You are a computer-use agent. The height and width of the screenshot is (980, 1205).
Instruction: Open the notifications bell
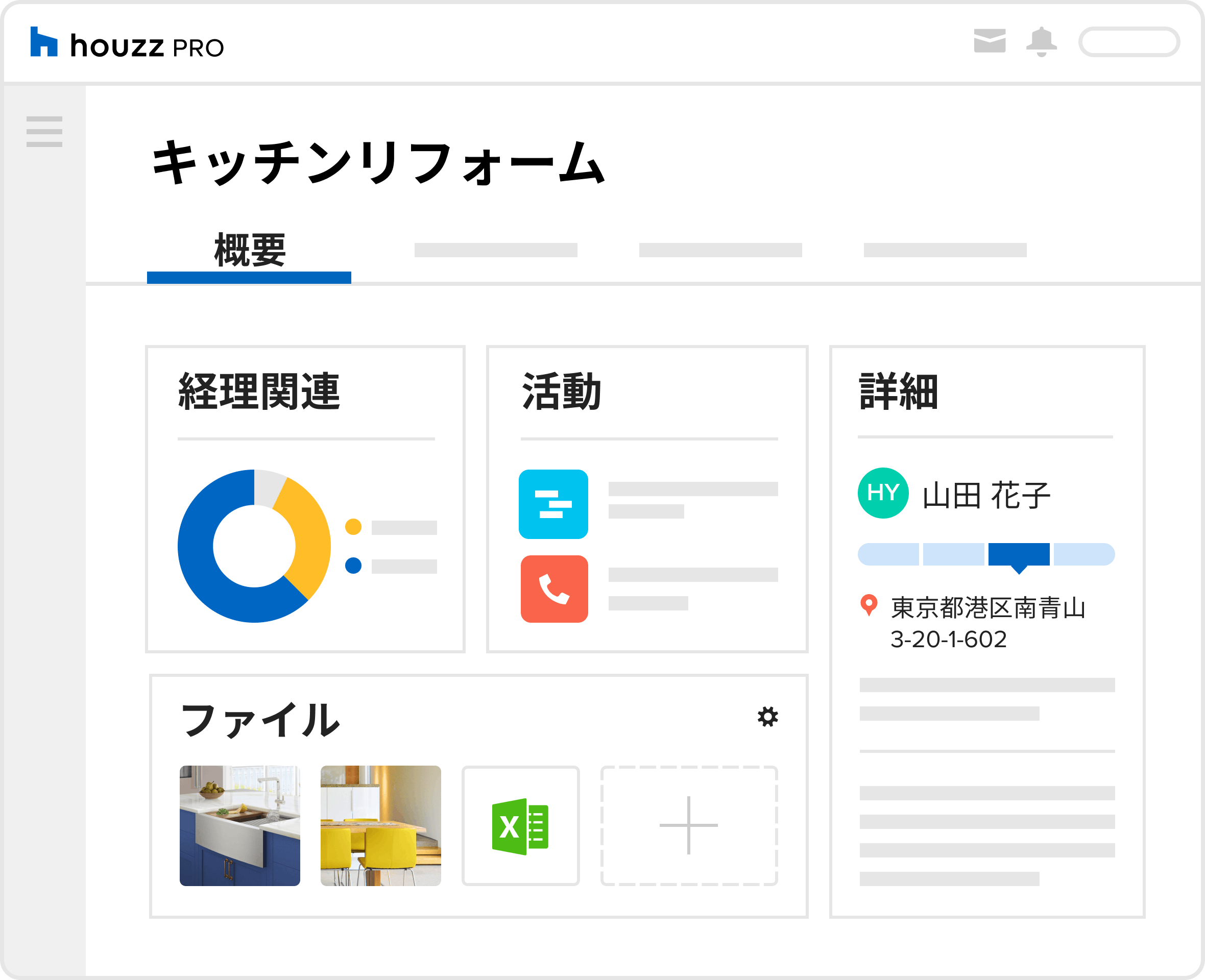tap(1041, 42)
